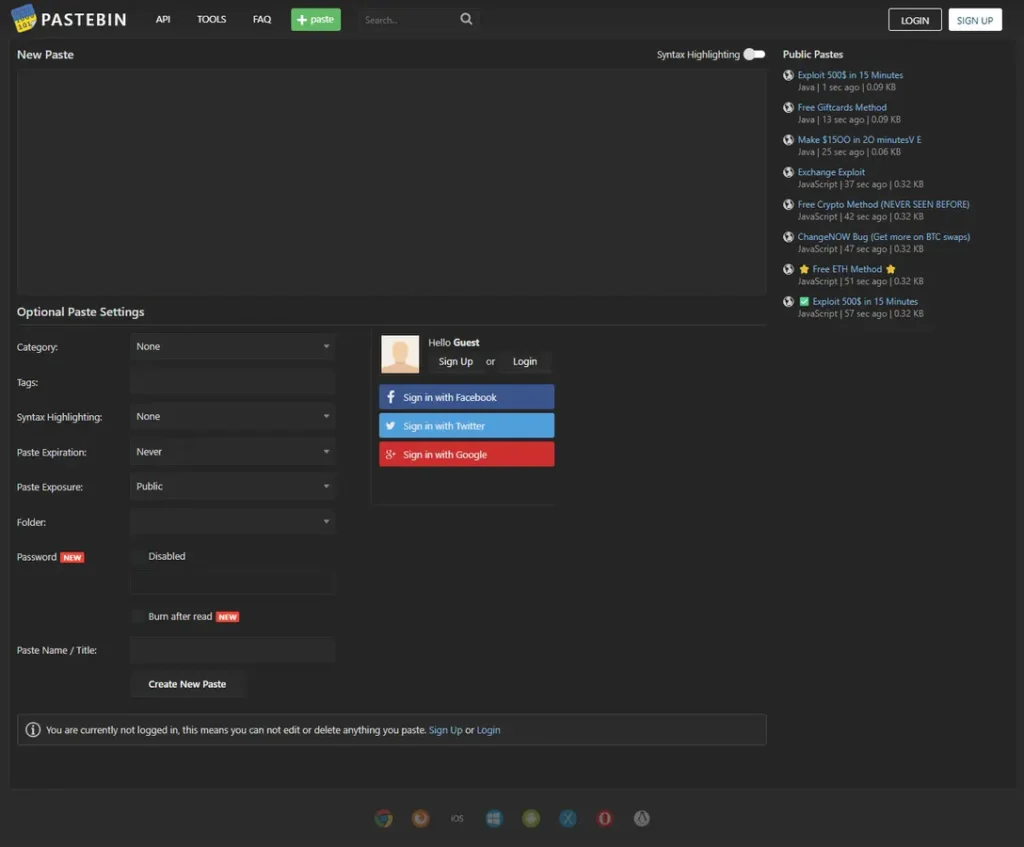
Task: Focus the Search input field
Action: point(408,20)
